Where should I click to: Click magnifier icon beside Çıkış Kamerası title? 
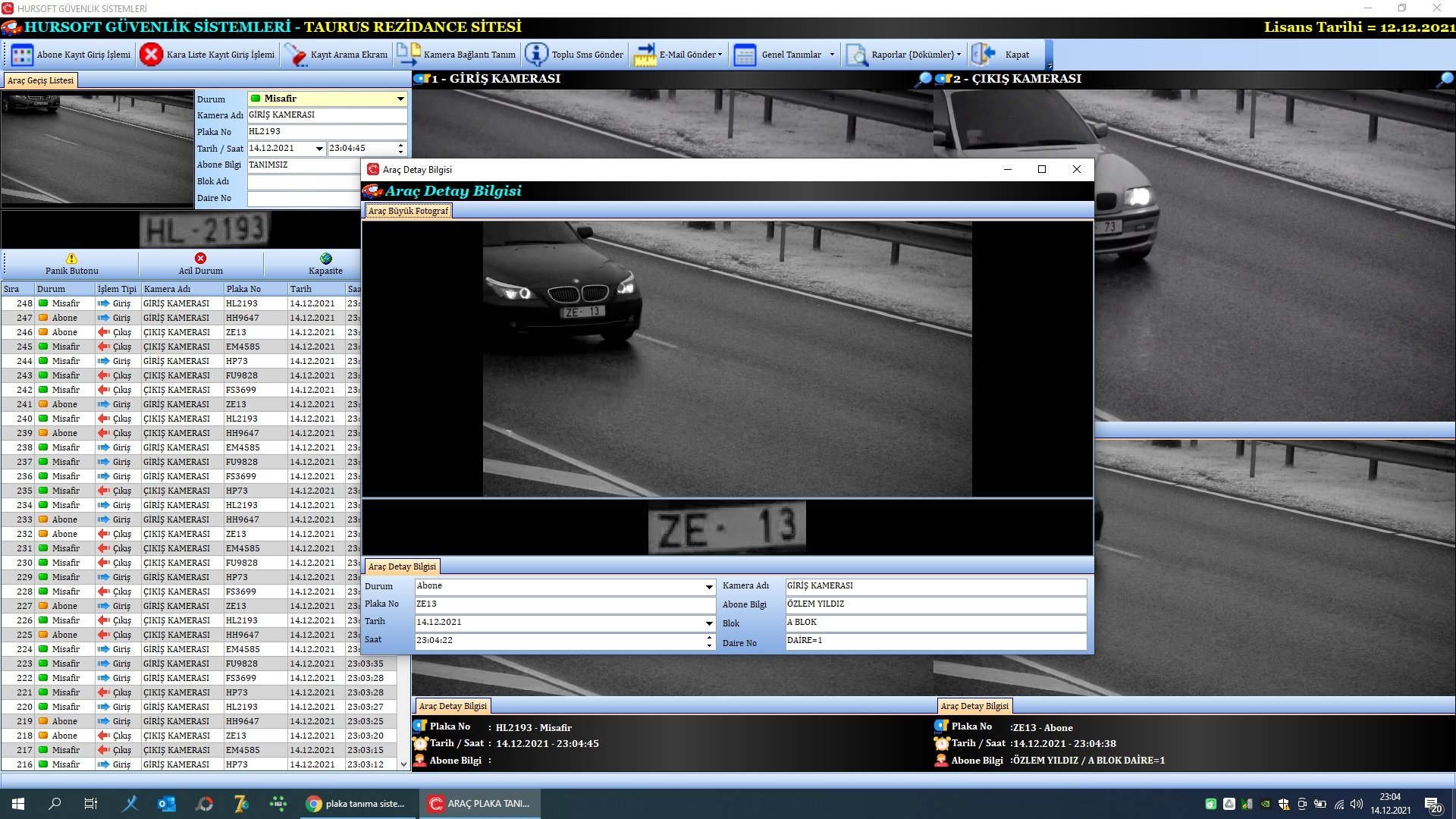[1445, 79]
